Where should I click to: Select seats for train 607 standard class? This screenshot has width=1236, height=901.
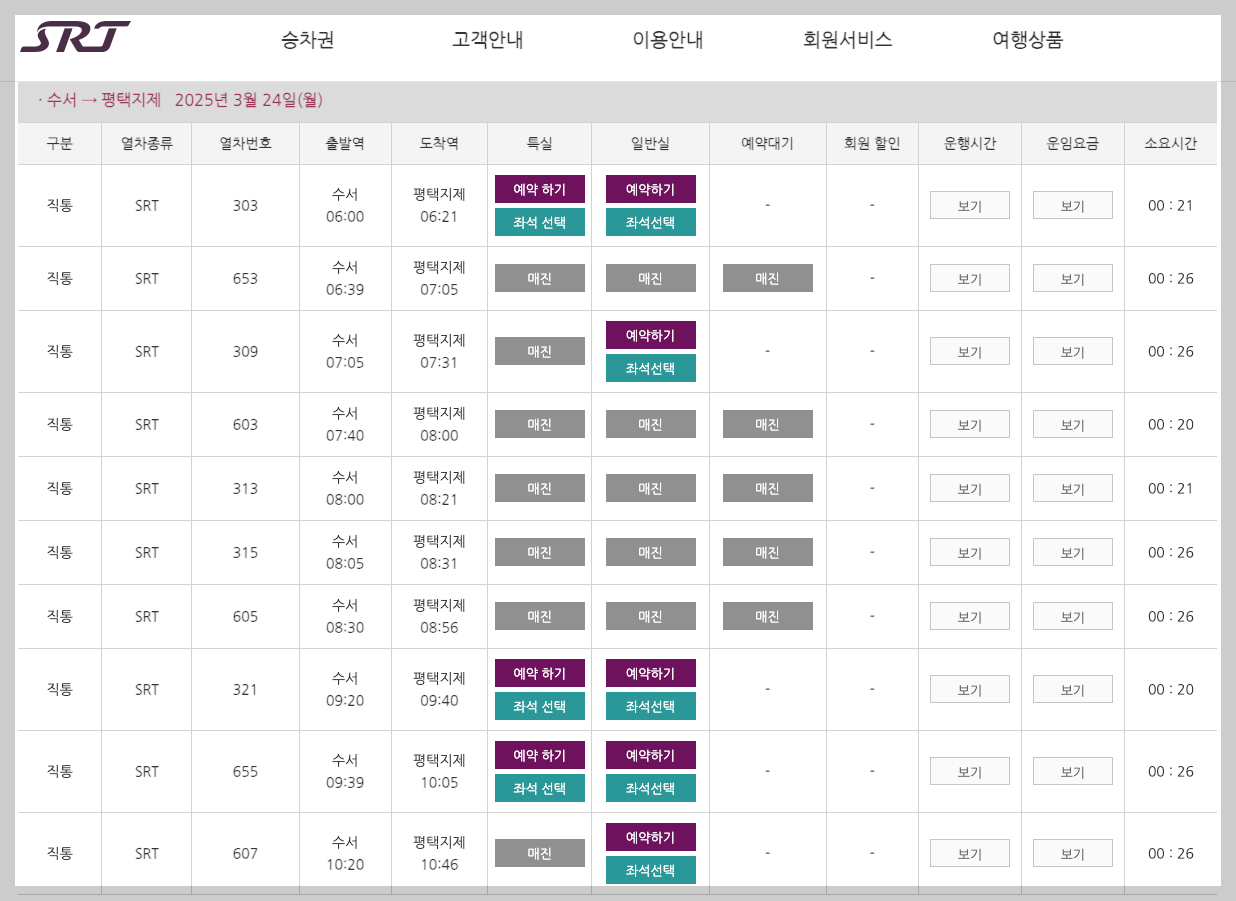[650, 870]
